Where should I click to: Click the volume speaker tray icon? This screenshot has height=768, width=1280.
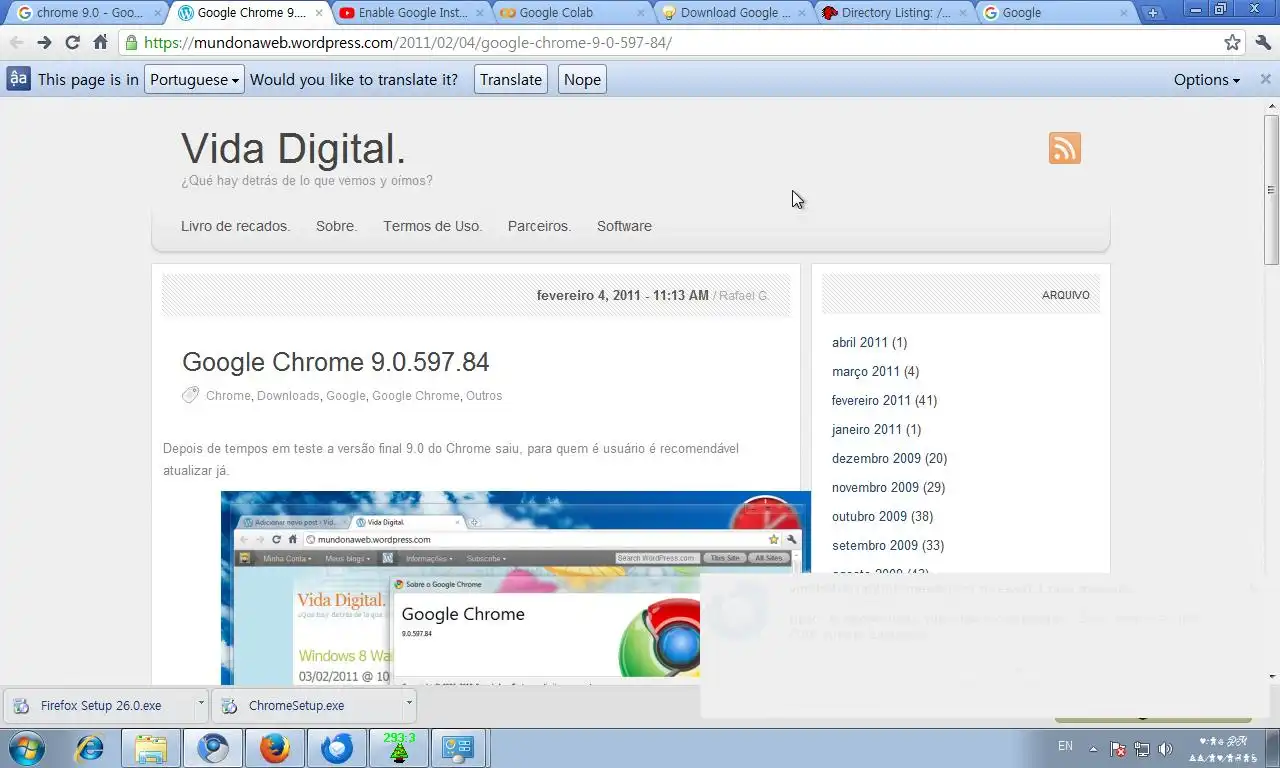point(1165,749)
